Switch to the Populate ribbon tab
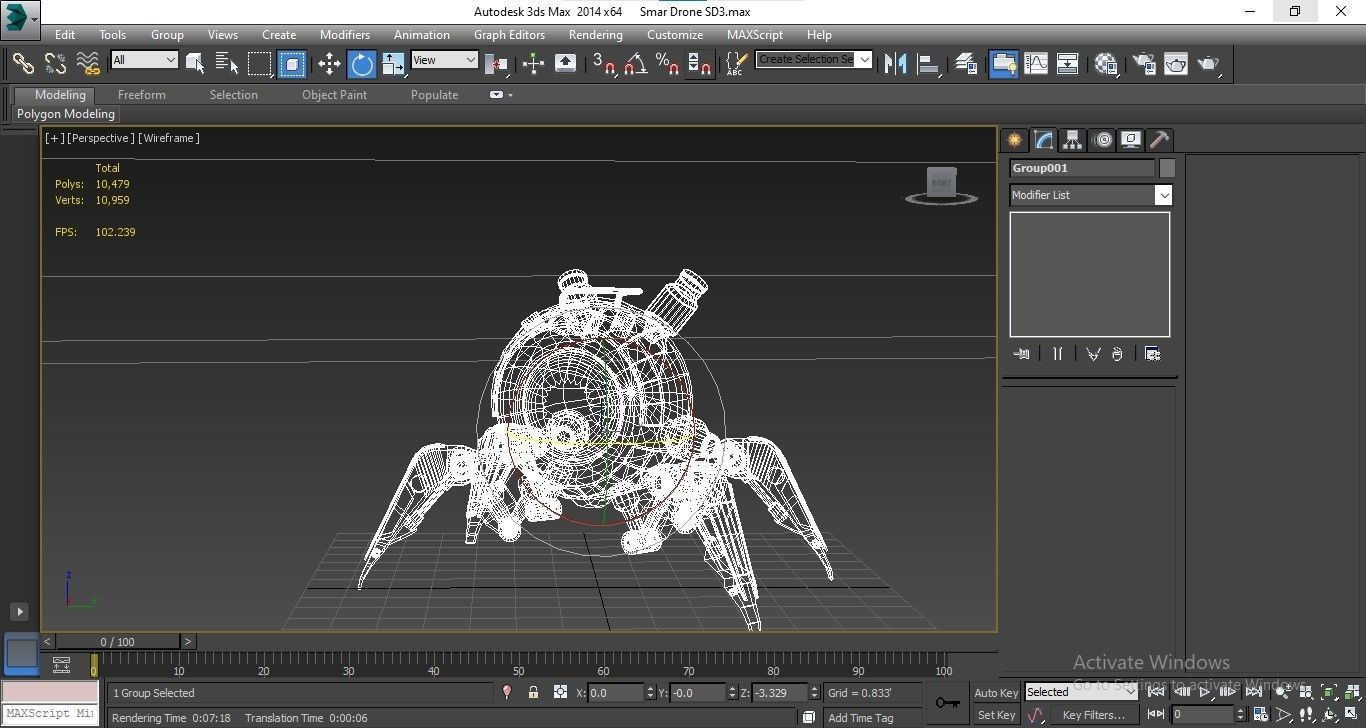This screenshot has width=1366, height=728. coord(434,95)
